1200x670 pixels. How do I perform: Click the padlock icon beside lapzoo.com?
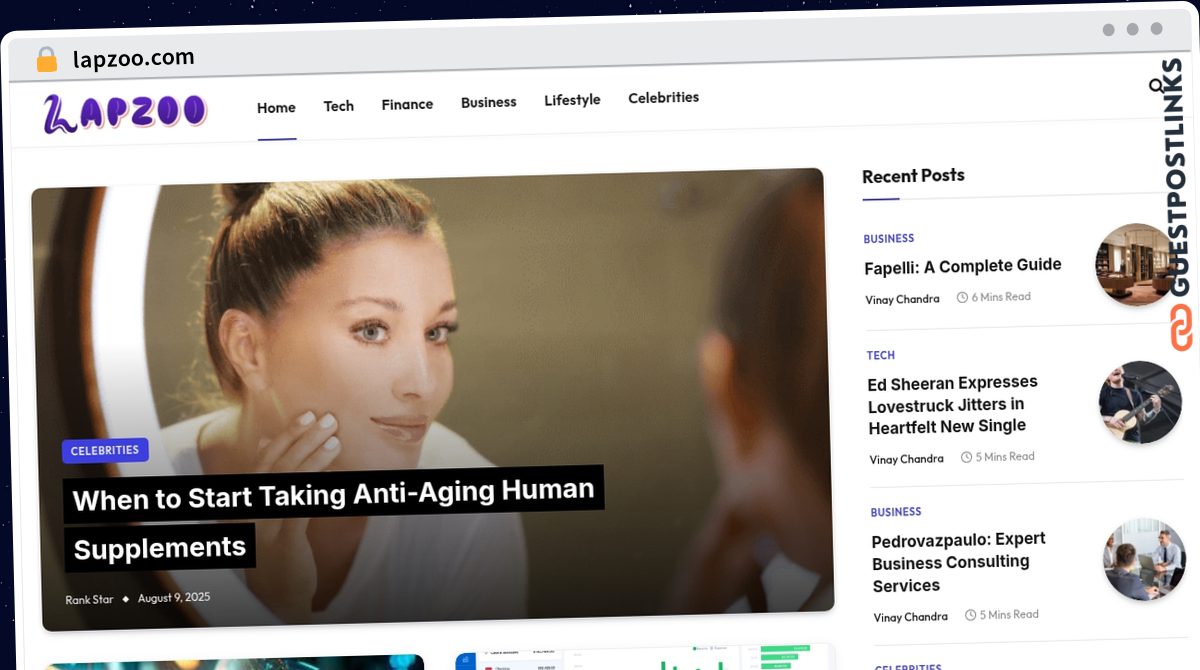click(46, 60)
